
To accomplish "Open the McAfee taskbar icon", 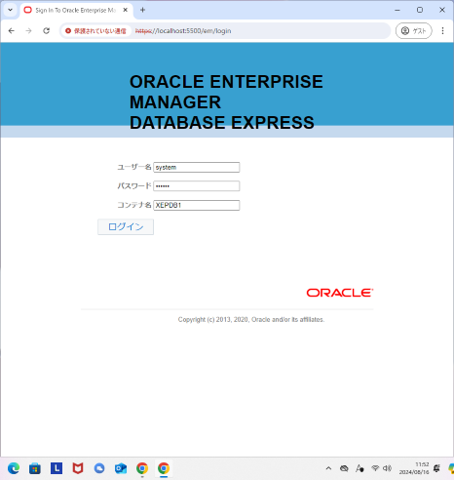I will 78,468.
